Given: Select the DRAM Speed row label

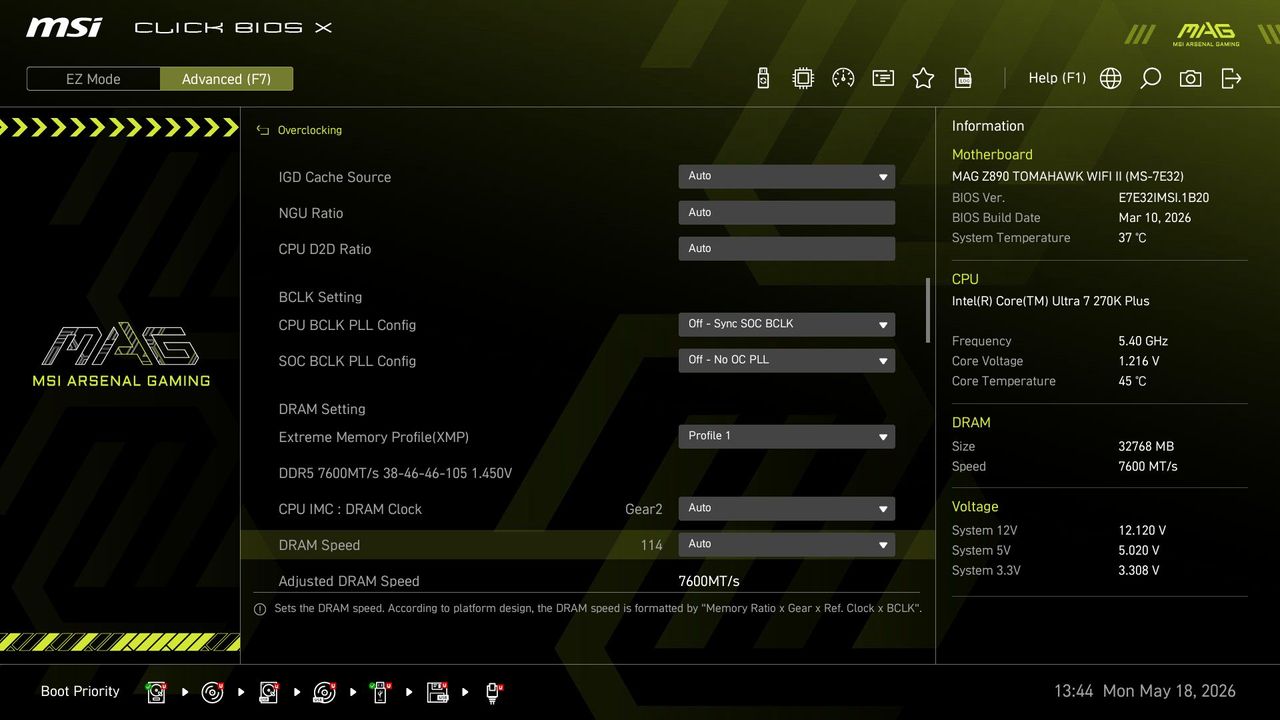Looking at the screenshot, I should tap(319, 545).
